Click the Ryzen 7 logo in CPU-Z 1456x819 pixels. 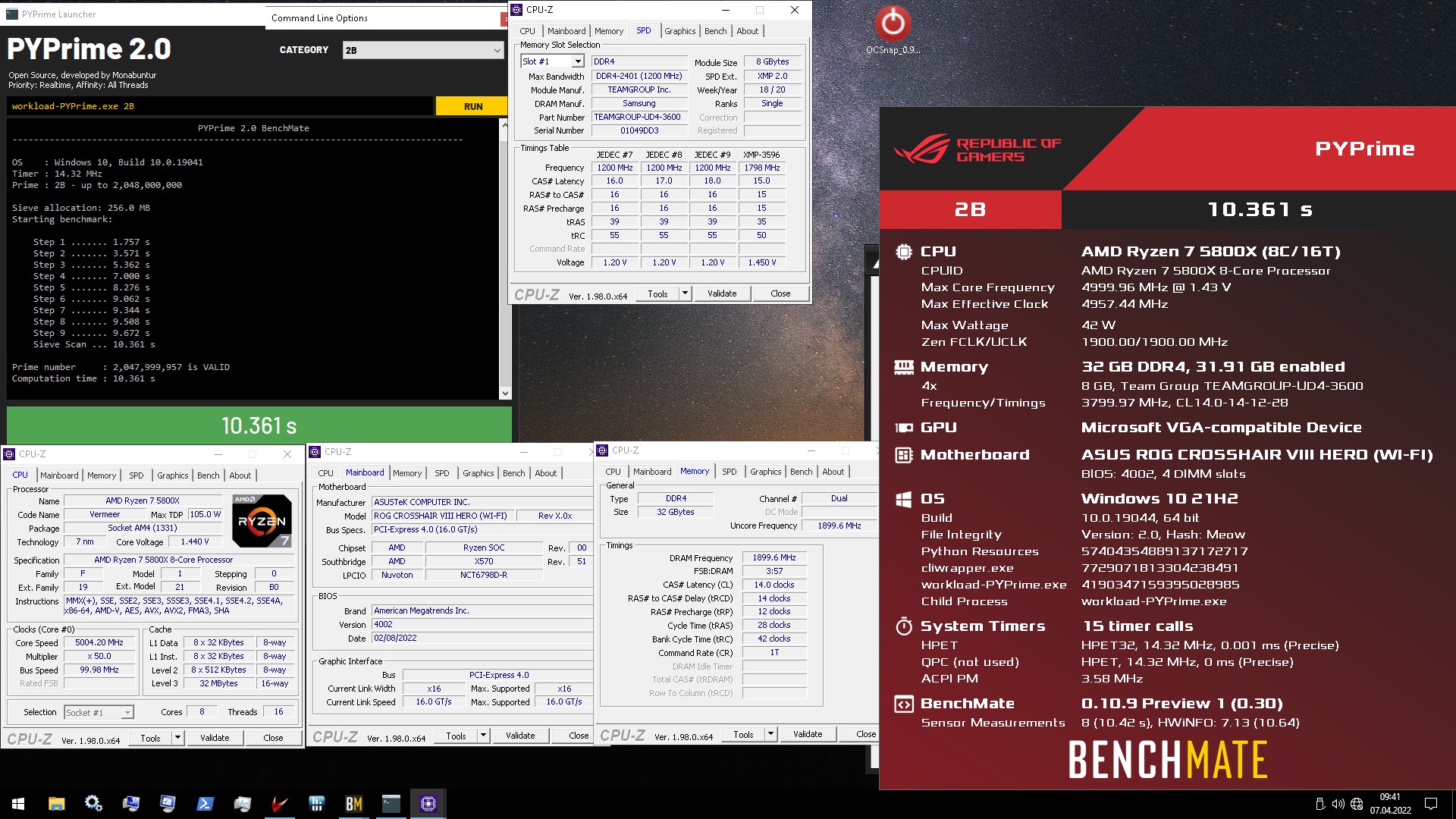pyautogui.click(x=261, y=520)
